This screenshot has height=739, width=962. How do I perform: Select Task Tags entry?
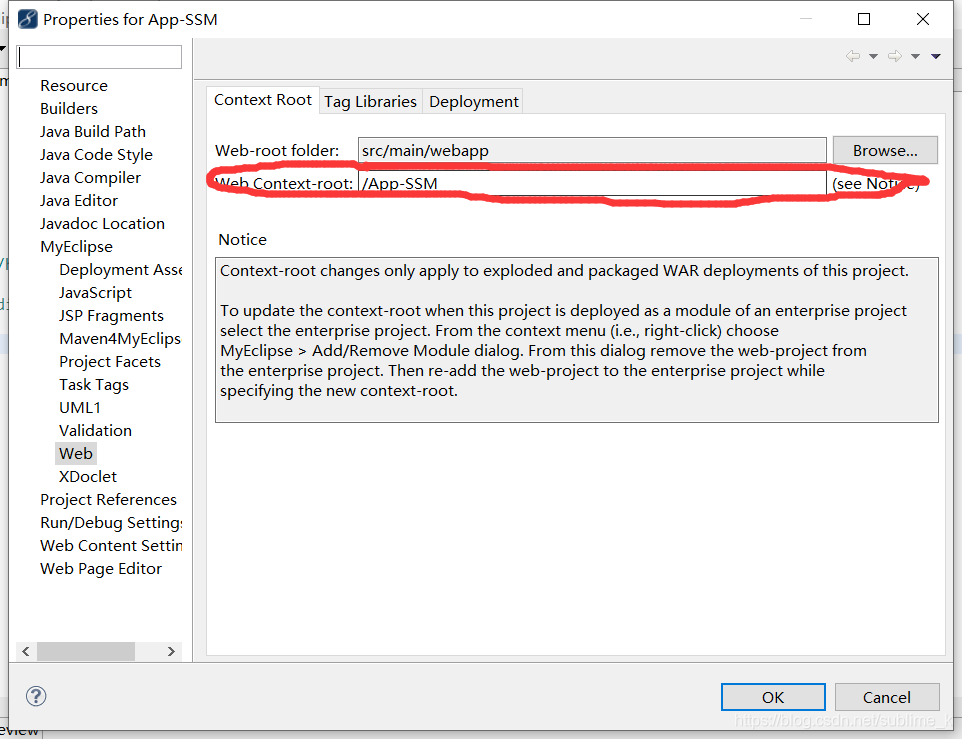[94, 385]
